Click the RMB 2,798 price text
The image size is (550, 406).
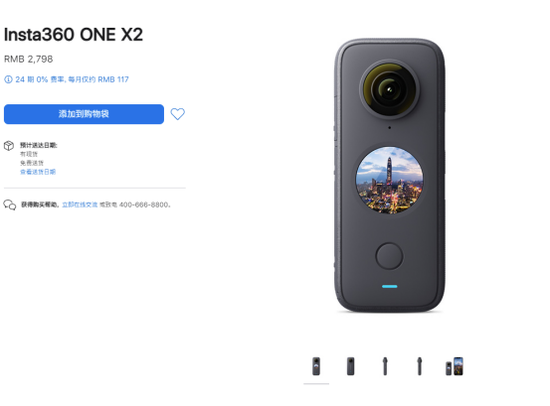(28, 59)
